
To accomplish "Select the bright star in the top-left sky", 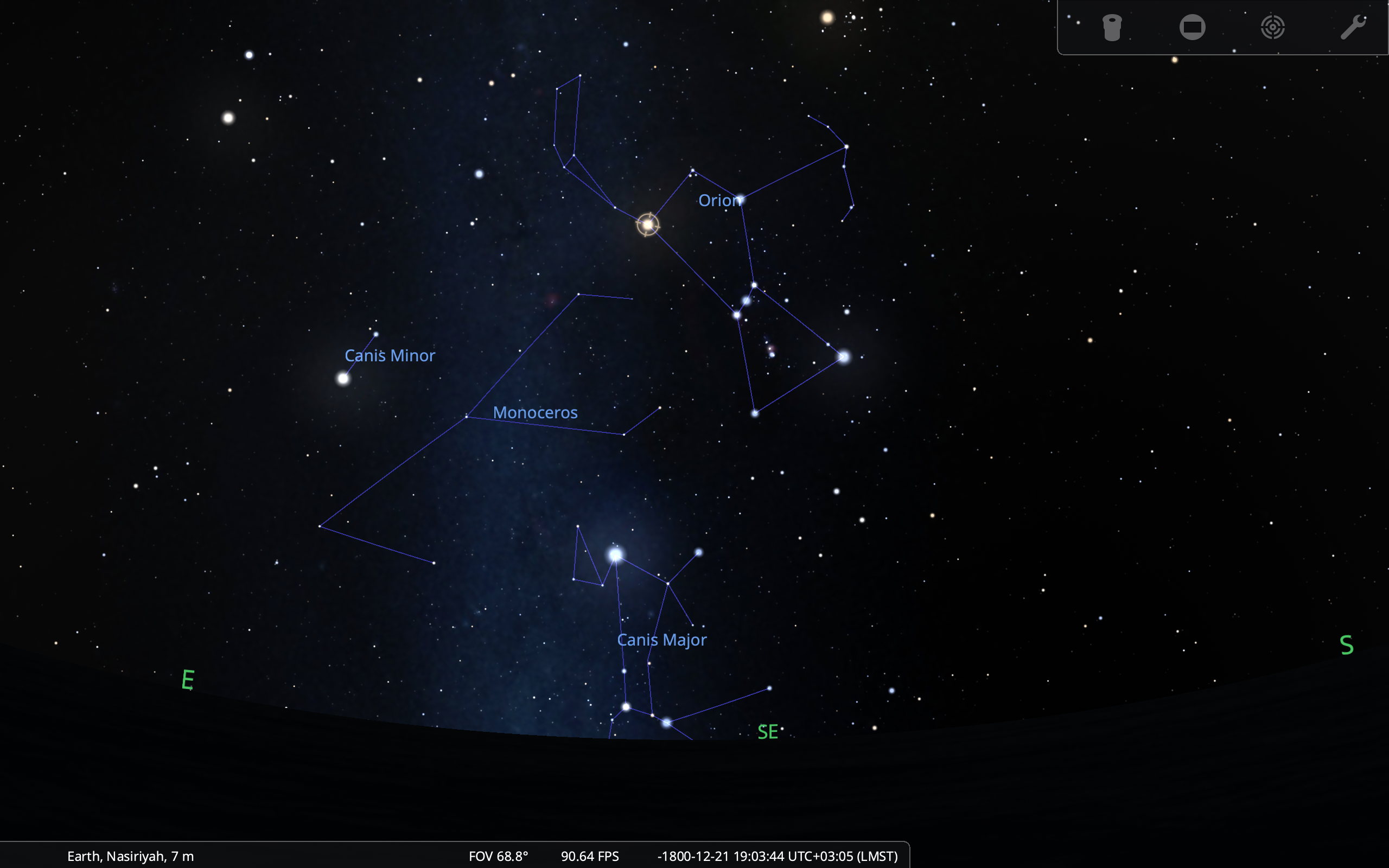I will [228, 118].
